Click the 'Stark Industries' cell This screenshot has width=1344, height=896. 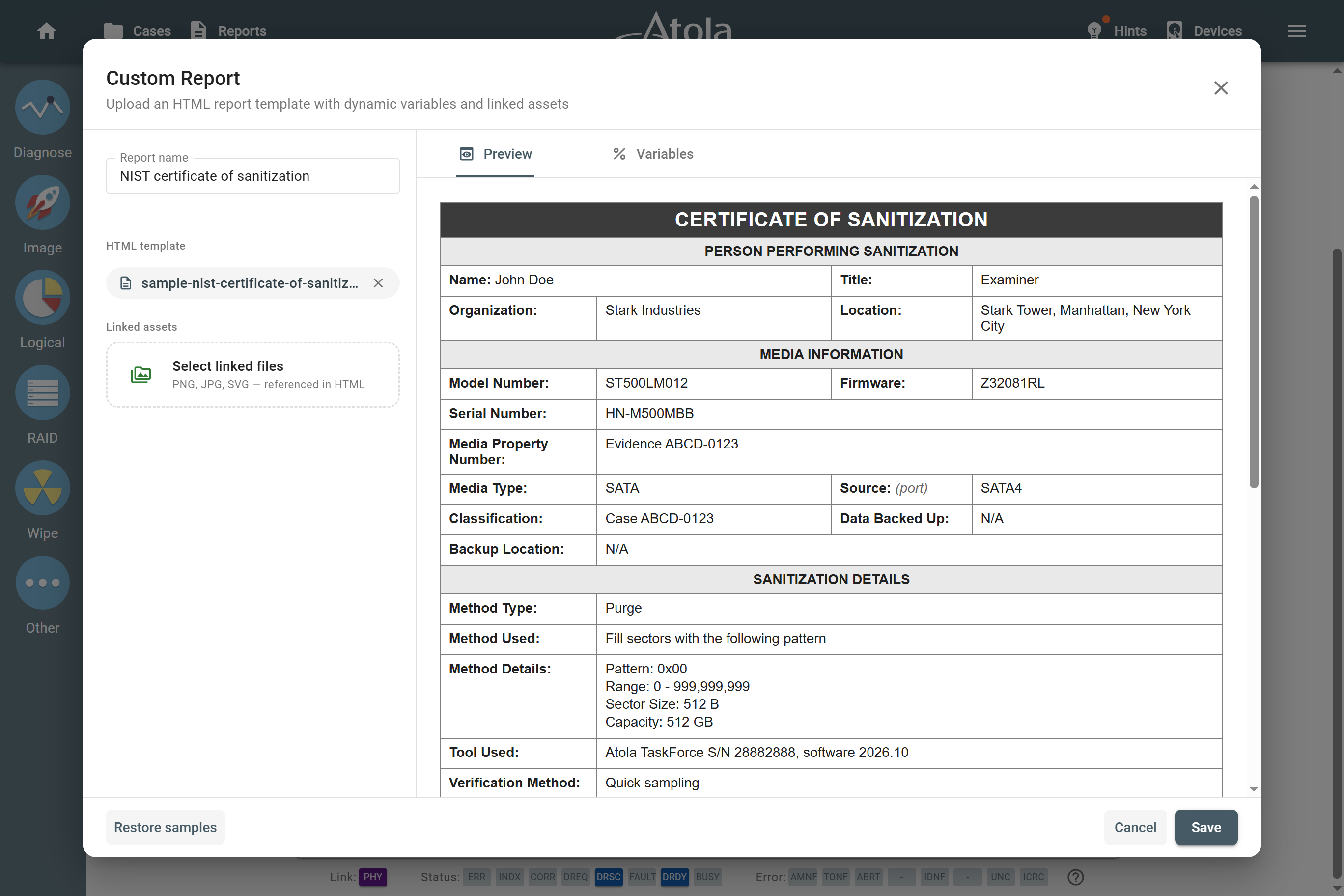coord(714,318)
